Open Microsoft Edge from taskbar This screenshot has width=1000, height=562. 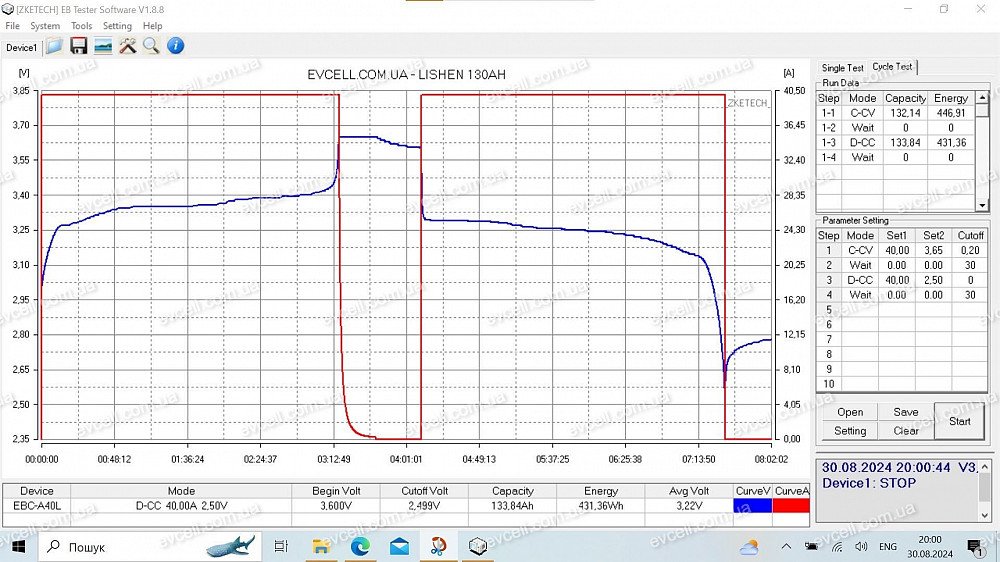(x=360, y=546)
